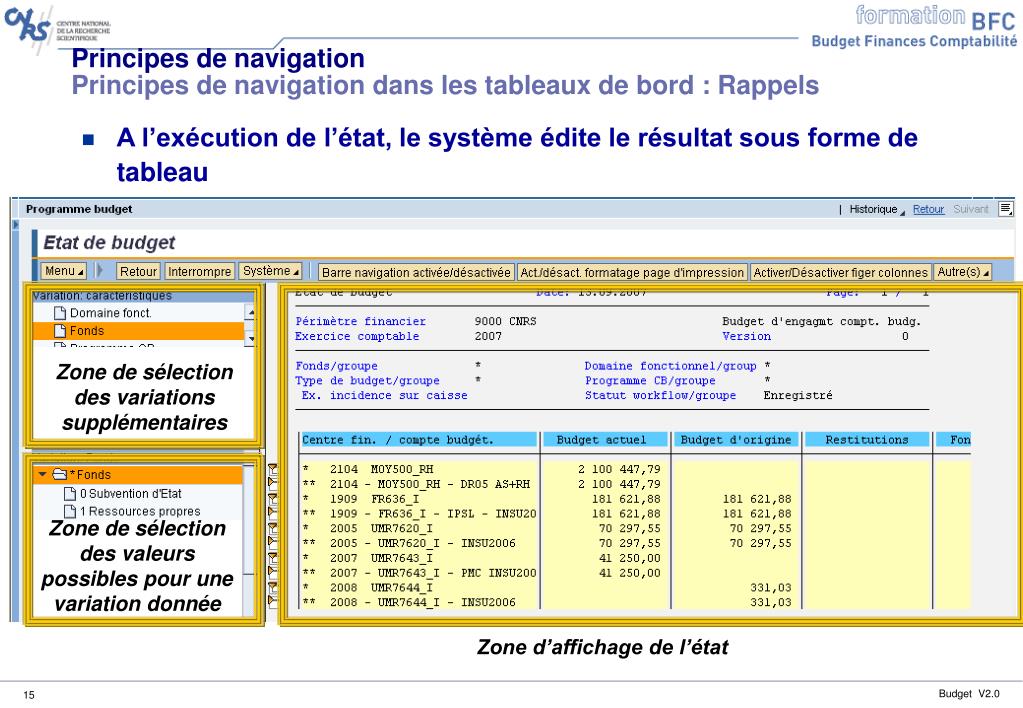Select the highlighted 'Fonds' variation item
This screenshot has height=708, width=1023.
(140, 331)
